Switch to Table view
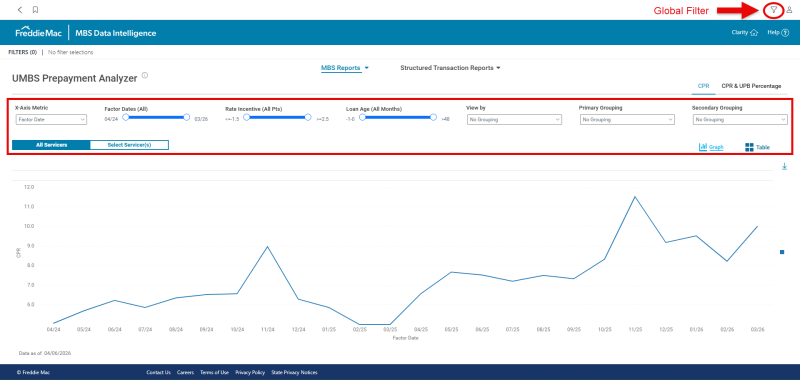 coord(757,147)
